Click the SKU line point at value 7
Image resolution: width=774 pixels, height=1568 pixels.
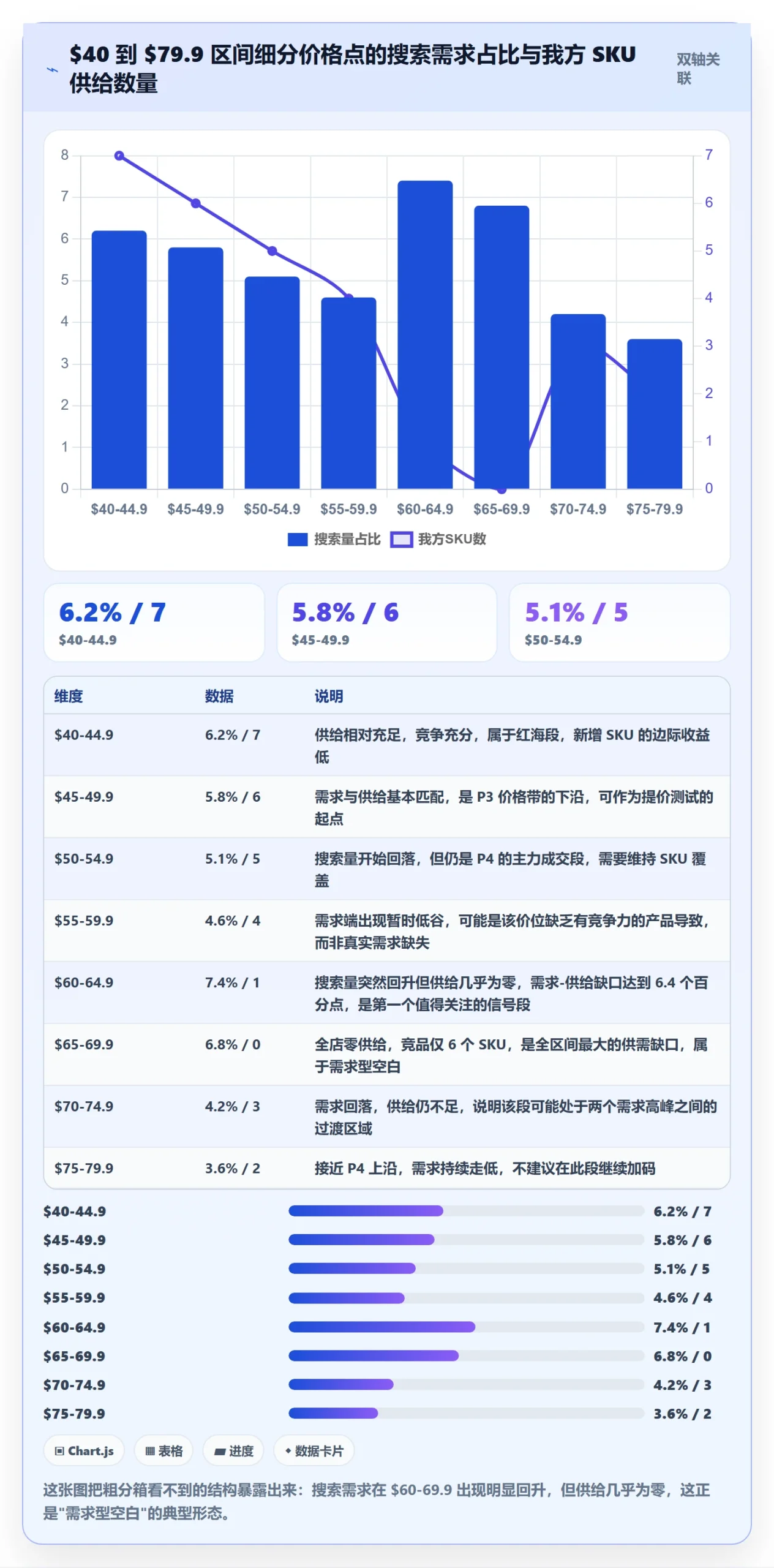(119, 156)
